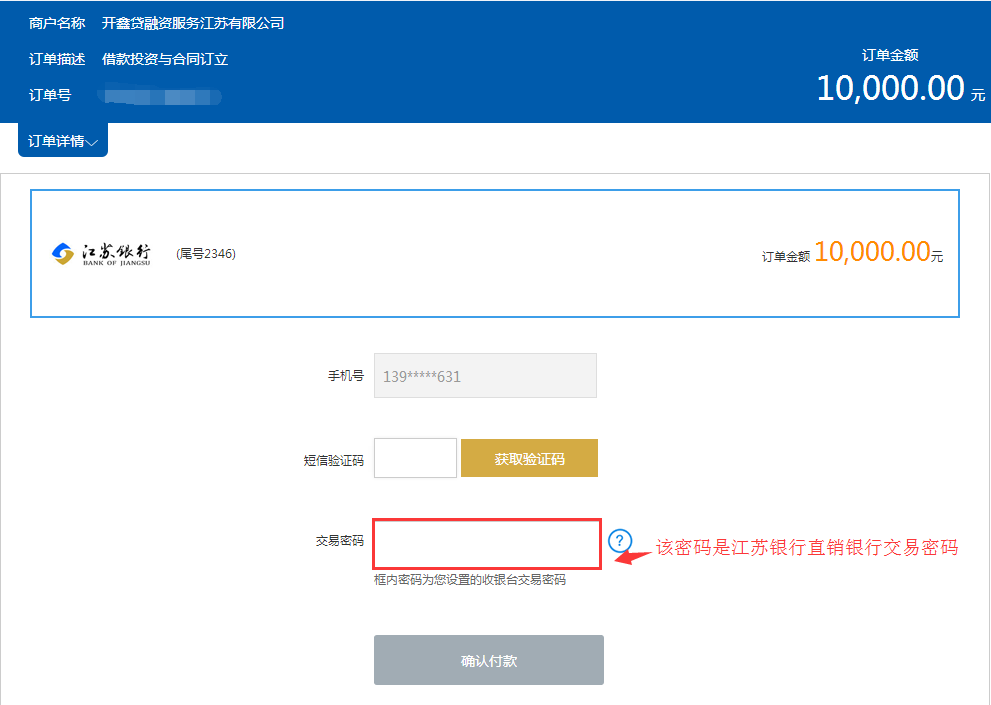Click the masked 手机号 field

[485, 376]
